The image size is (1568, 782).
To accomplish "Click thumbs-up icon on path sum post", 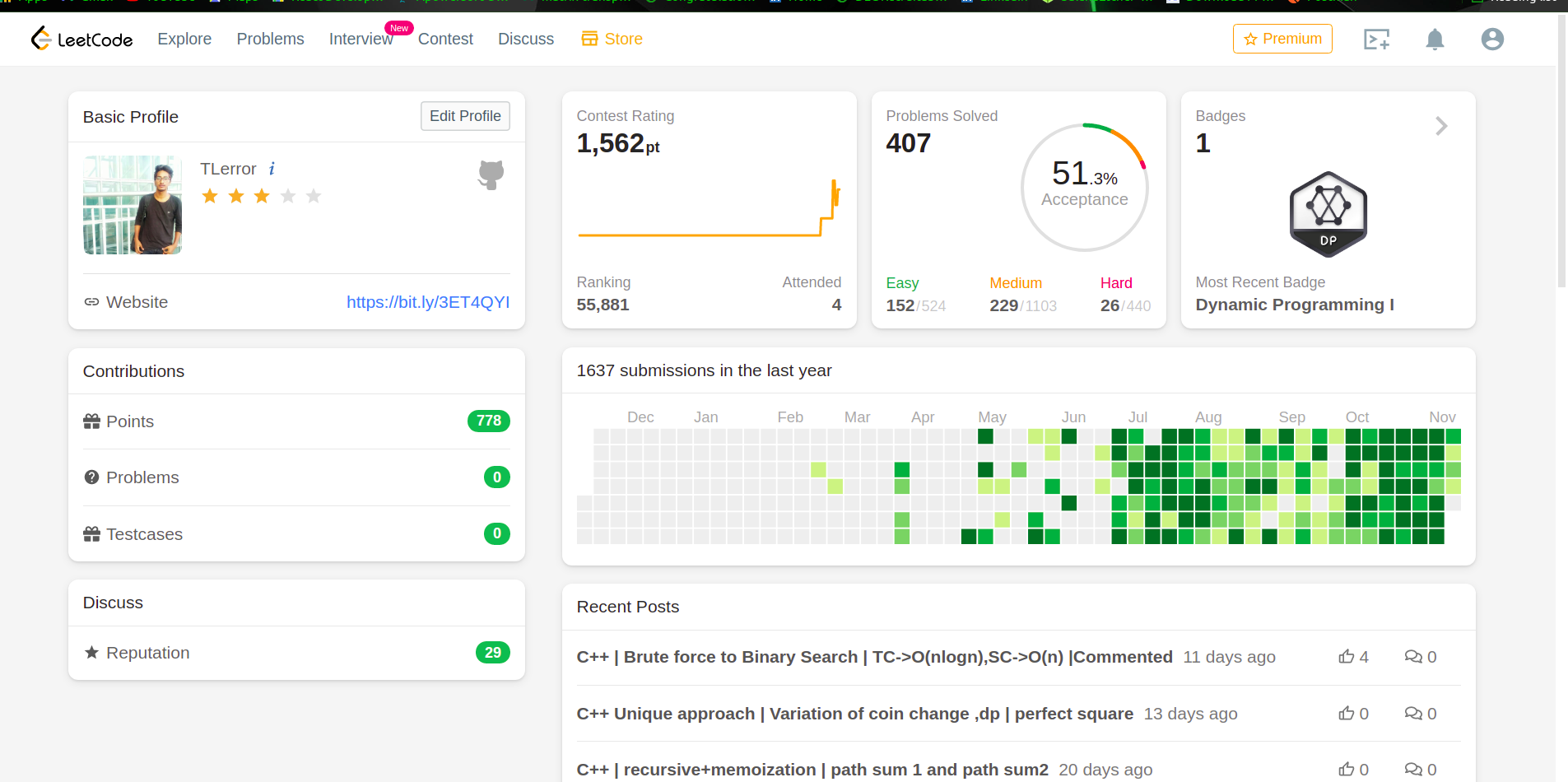I will coord(1347,769).
